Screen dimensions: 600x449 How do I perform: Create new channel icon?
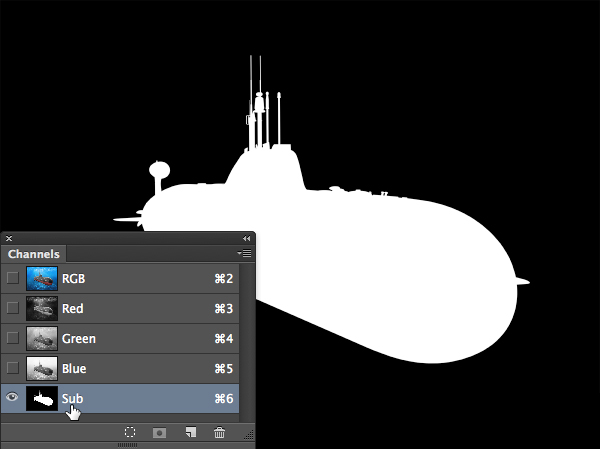point(191,432)
